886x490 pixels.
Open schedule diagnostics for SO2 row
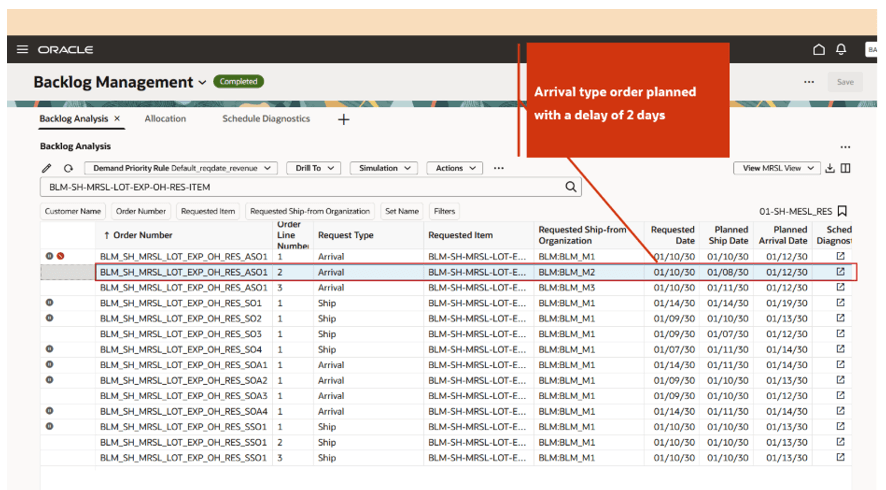(841, 318)
